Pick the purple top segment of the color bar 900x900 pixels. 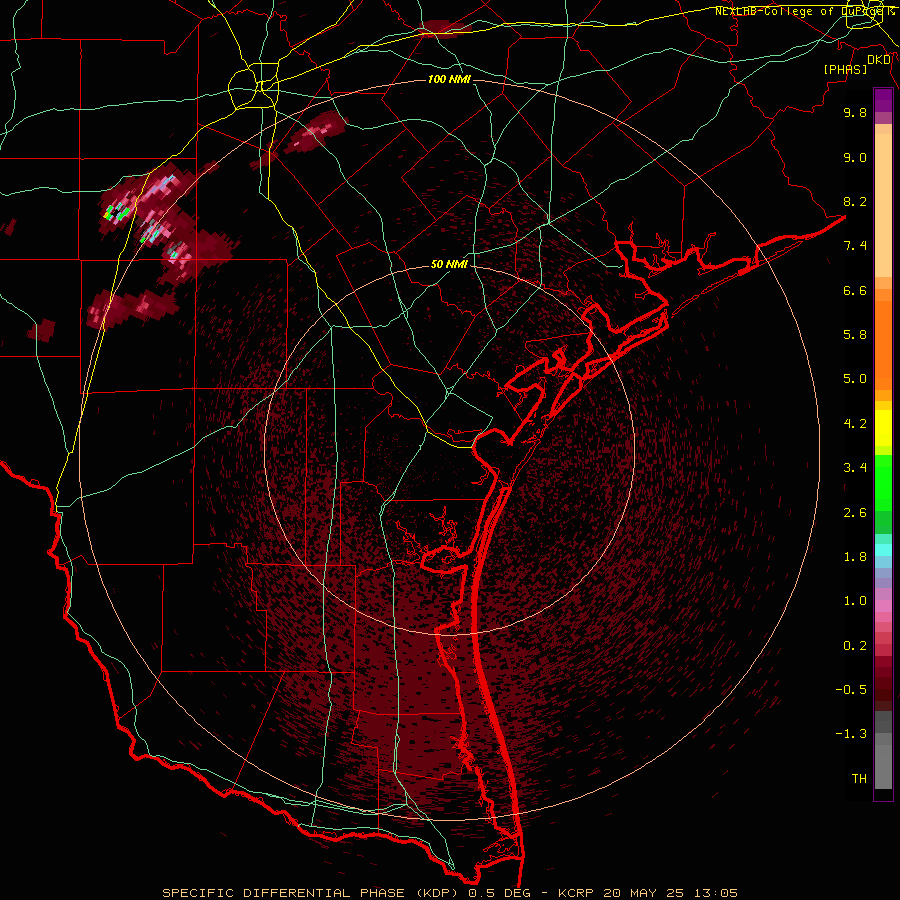pos(883,100)
